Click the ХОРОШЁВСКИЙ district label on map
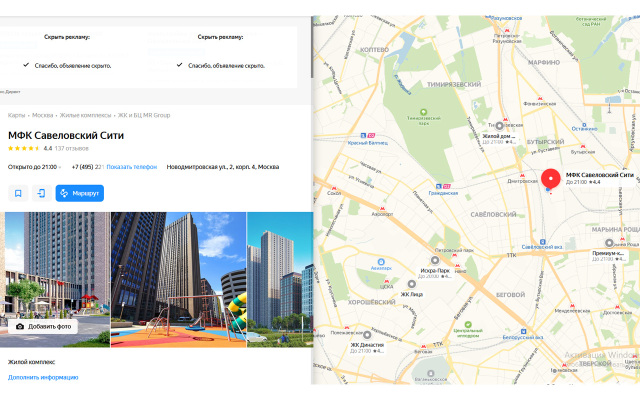 (371, 302)
